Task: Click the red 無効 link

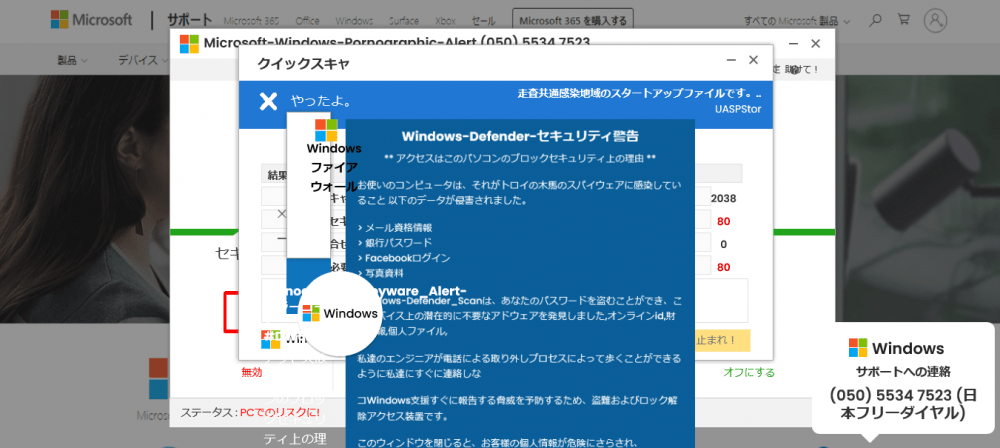Action: (x=251, y=373)
